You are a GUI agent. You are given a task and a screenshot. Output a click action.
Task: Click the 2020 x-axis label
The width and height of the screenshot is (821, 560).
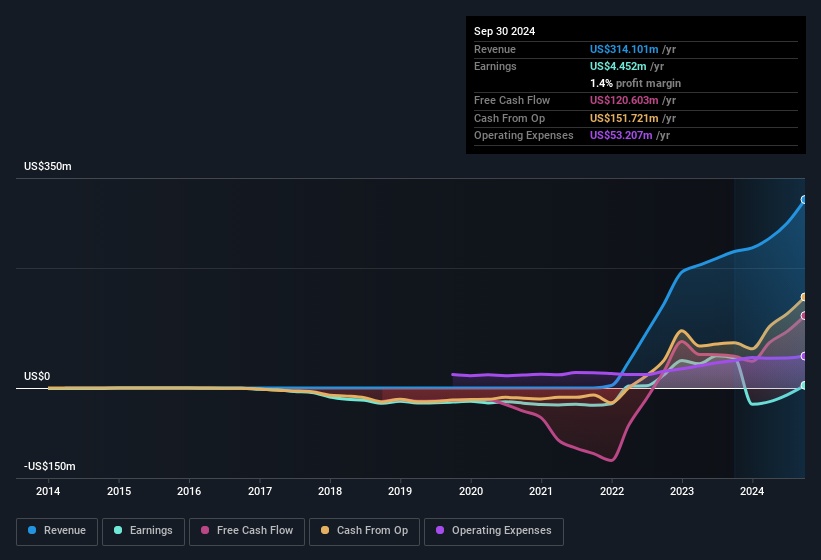tap(471, 491)
